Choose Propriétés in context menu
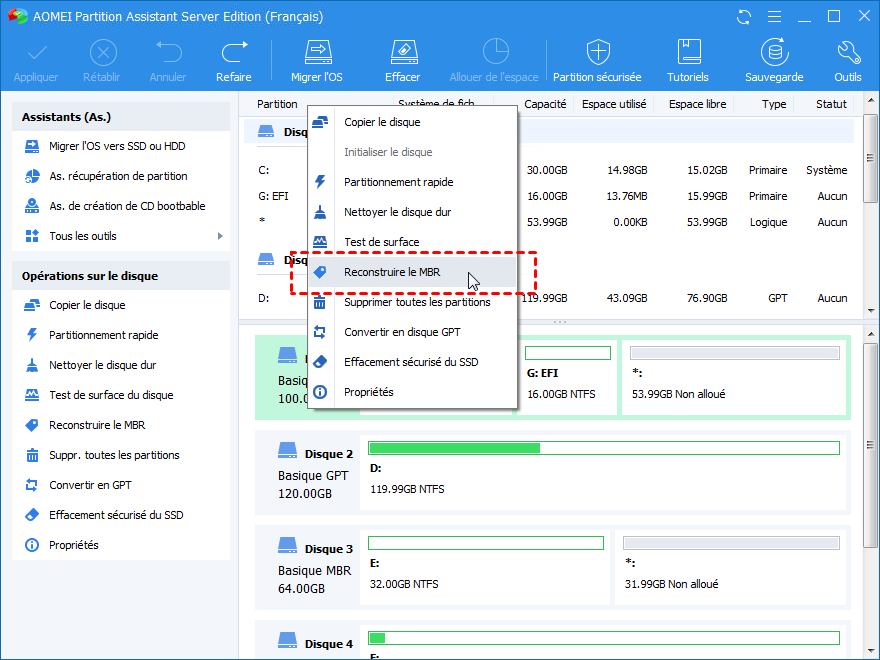 (412, 392)
